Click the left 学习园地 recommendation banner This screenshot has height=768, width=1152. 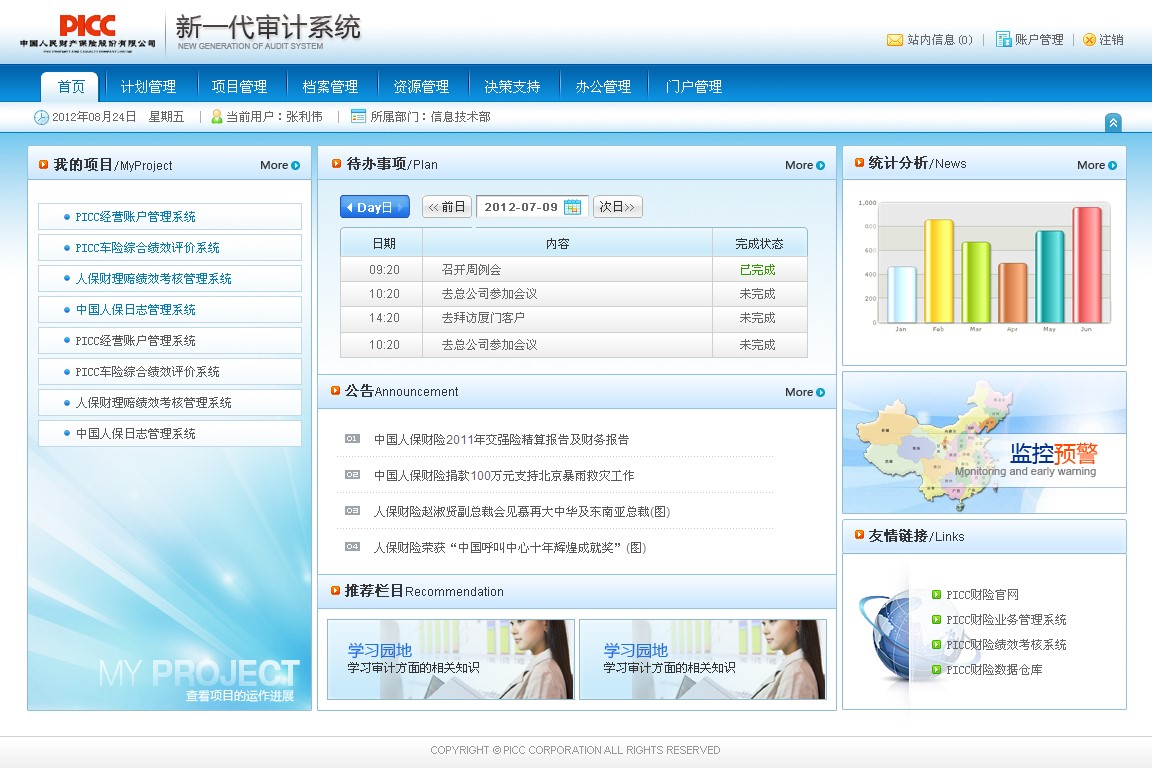click(x=450, y=659)
